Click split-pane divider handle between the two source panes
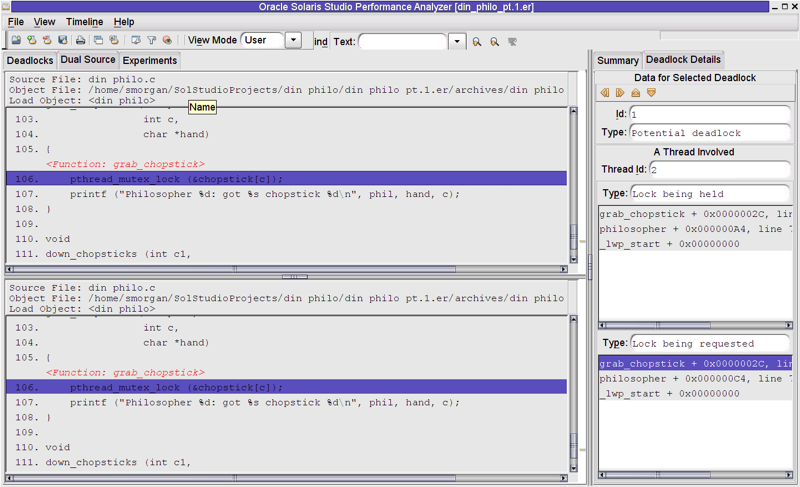Image resolution: width=800 pixels, height=487 pixels. tap(295, 276)
